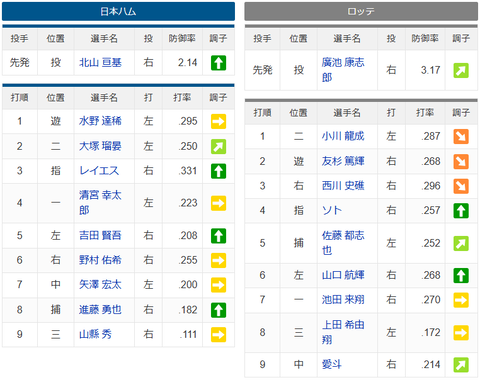Click 先発 cell in ロッテ pitcher row
480x380 pixels.
262,70
